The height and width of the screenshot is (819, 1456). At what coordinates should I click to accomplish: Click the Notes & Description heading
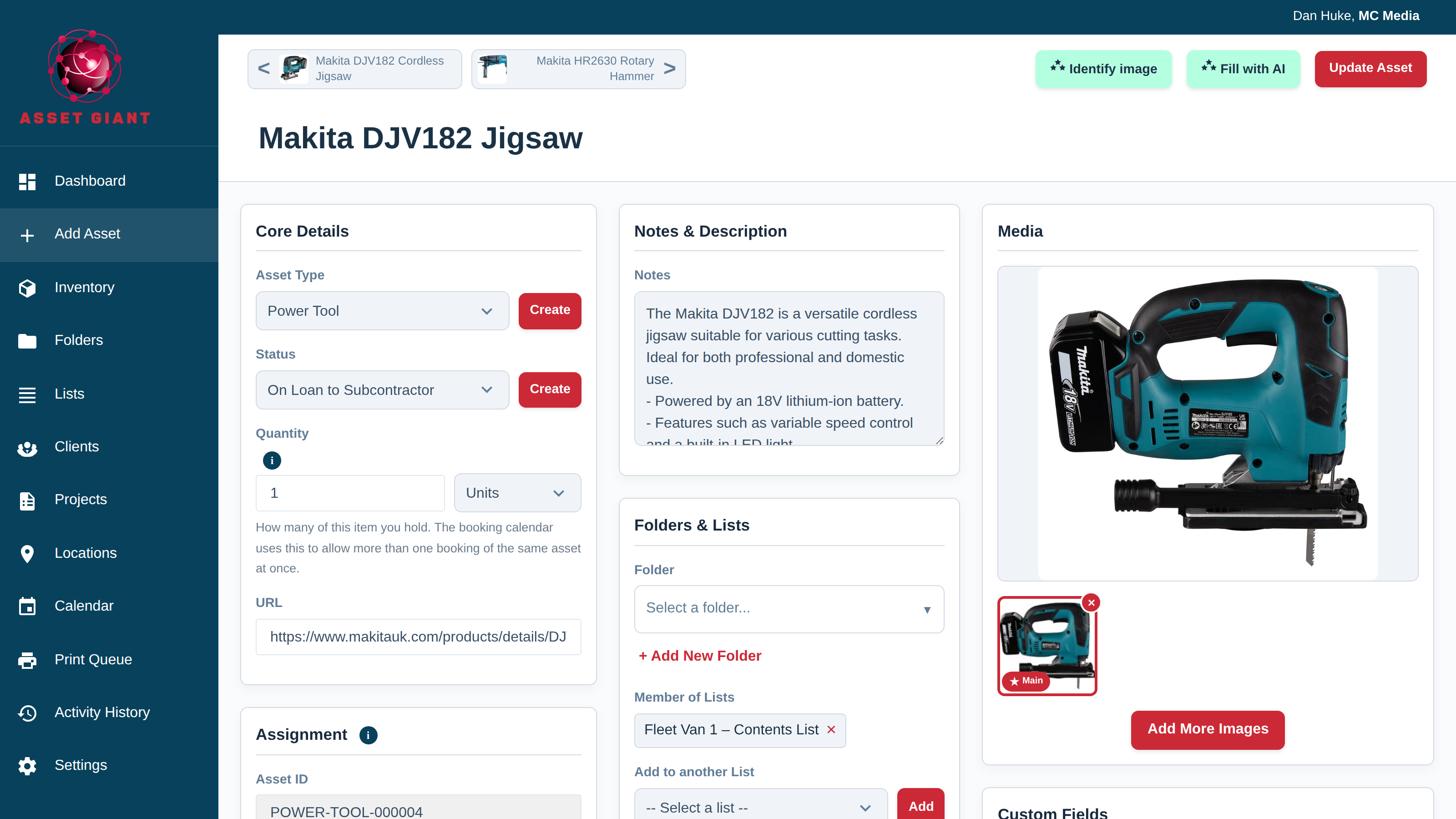tap(710, 232)
